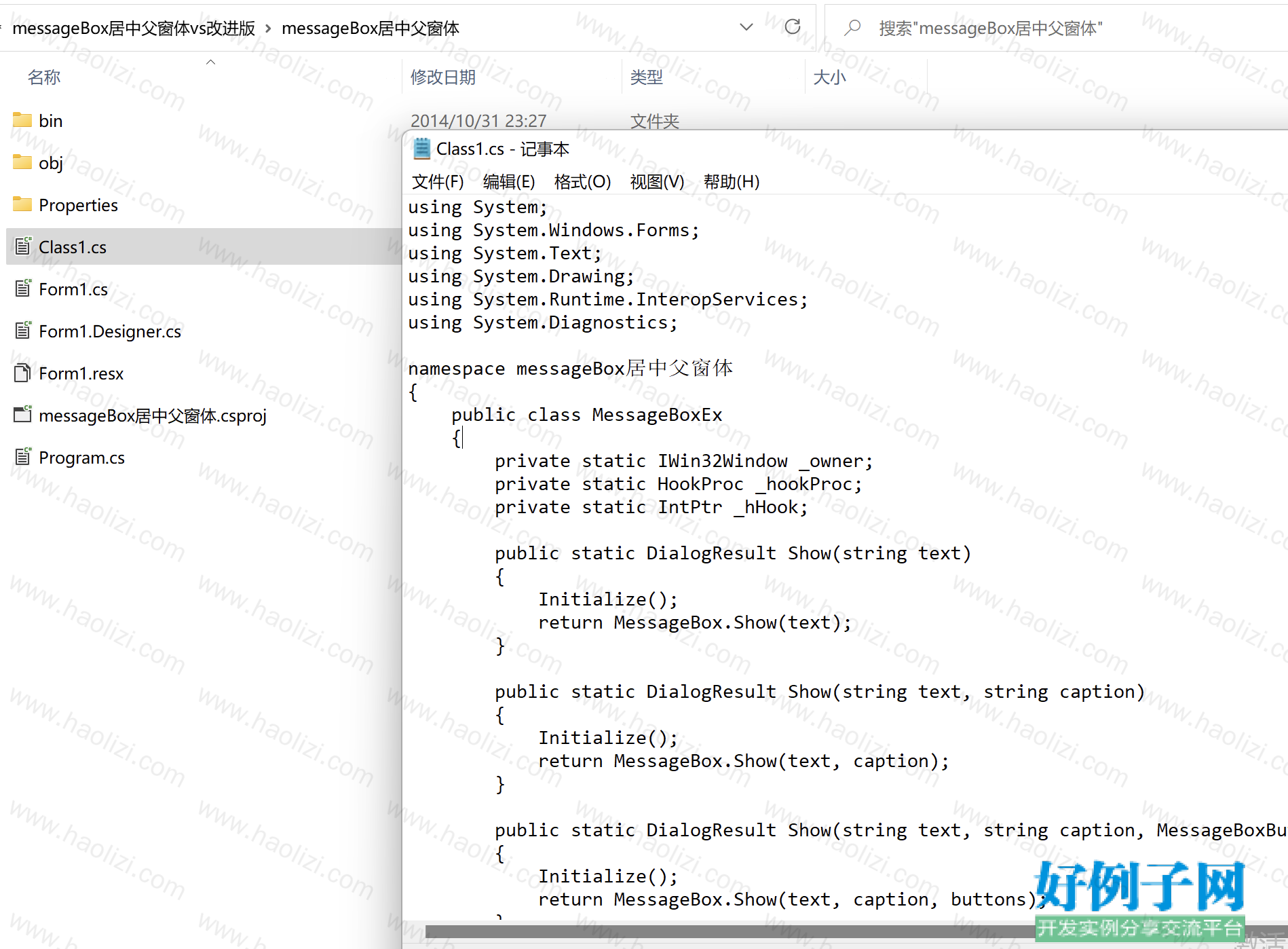Click 'return MessageBox.Show(text);' line

[x=695, y=622]
